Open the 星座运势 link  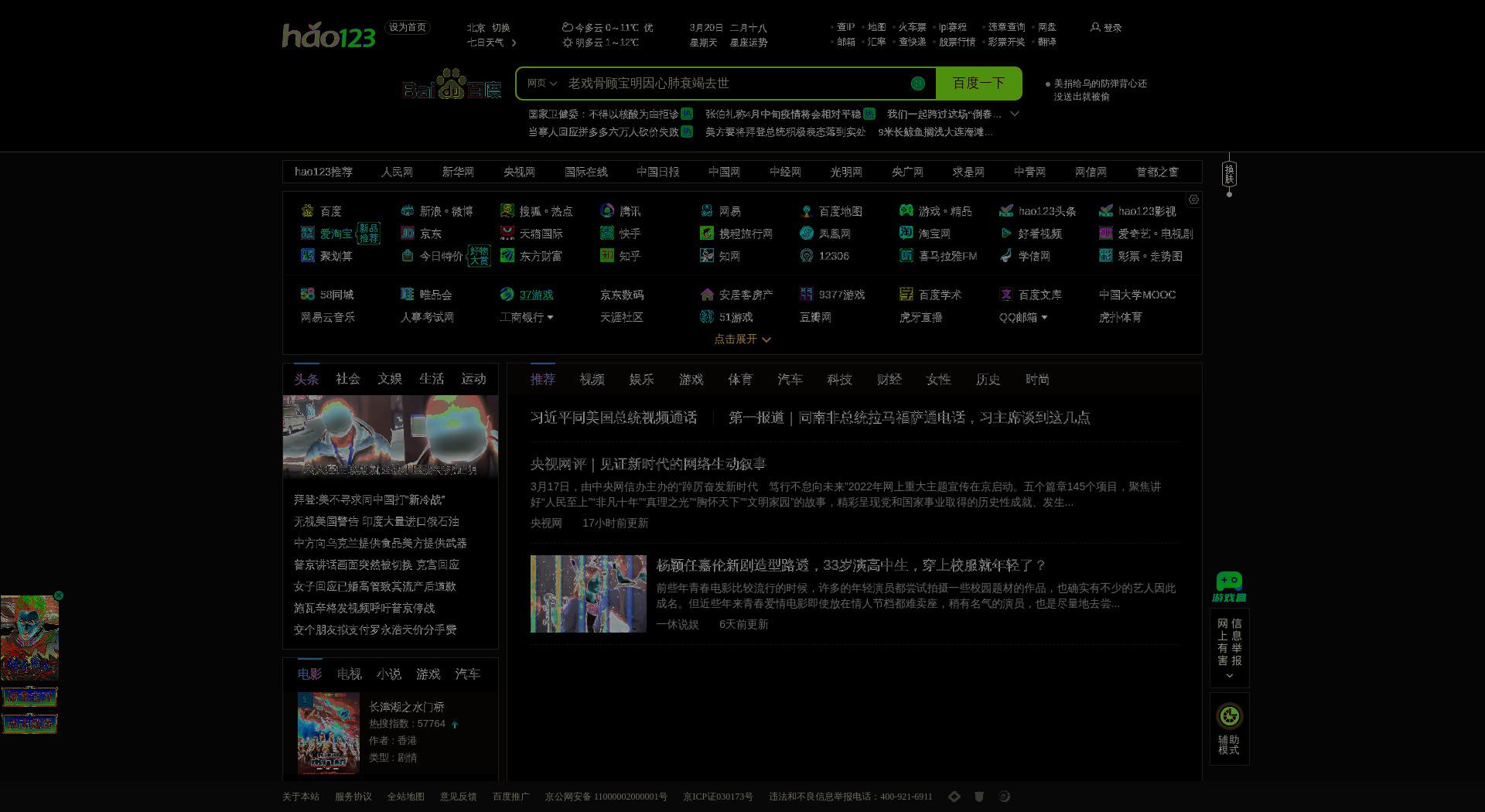pos(748,43)
